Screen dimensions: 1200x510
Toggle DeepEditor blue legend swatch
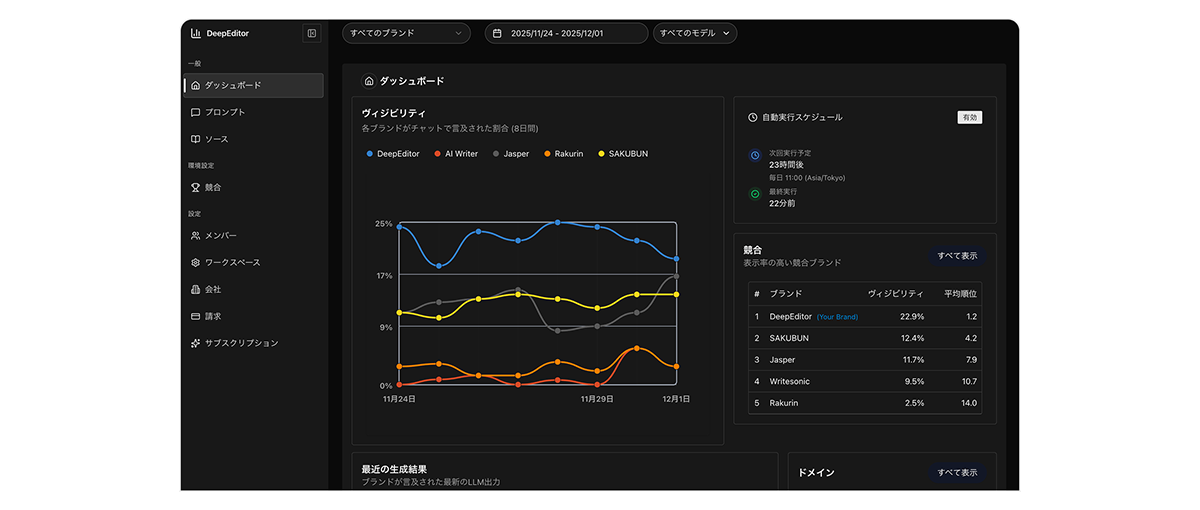(369, 154)
